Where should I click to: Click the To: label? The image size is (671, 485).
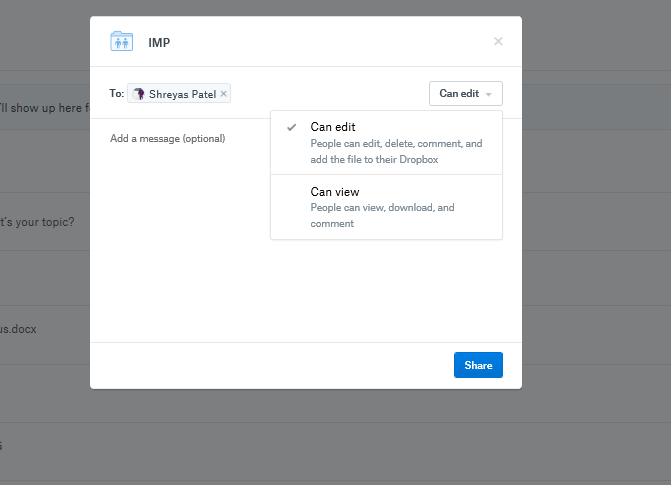click(117, 94)
